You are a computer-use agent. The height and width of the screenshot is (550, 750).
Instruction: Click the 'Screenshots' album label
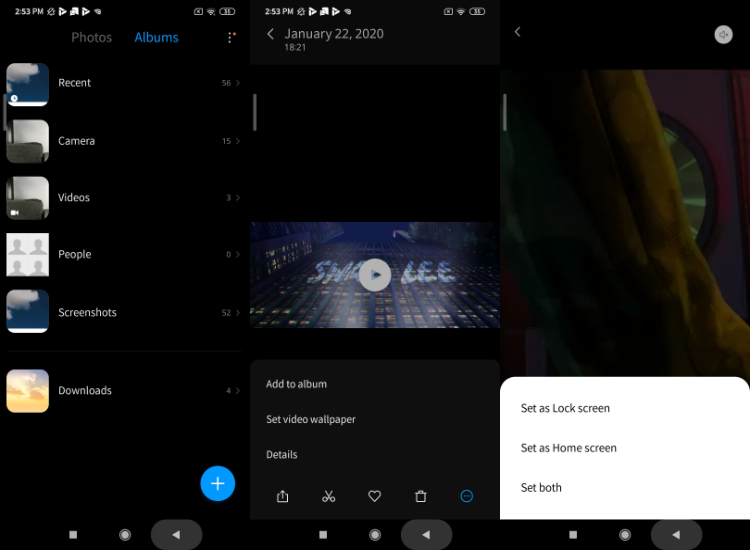tap(87, 312)
